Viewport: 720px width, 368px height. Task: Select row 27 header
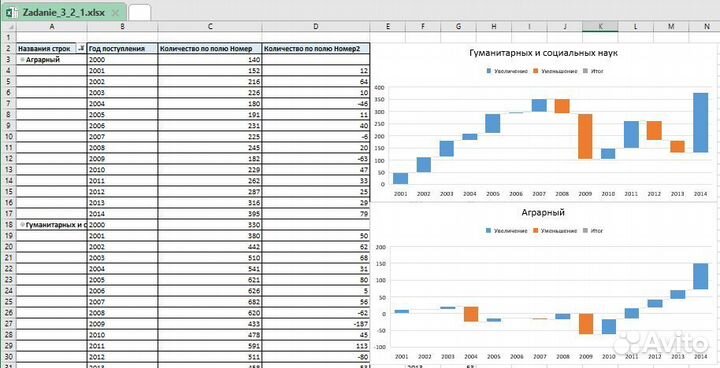click(x=8, y=324)
